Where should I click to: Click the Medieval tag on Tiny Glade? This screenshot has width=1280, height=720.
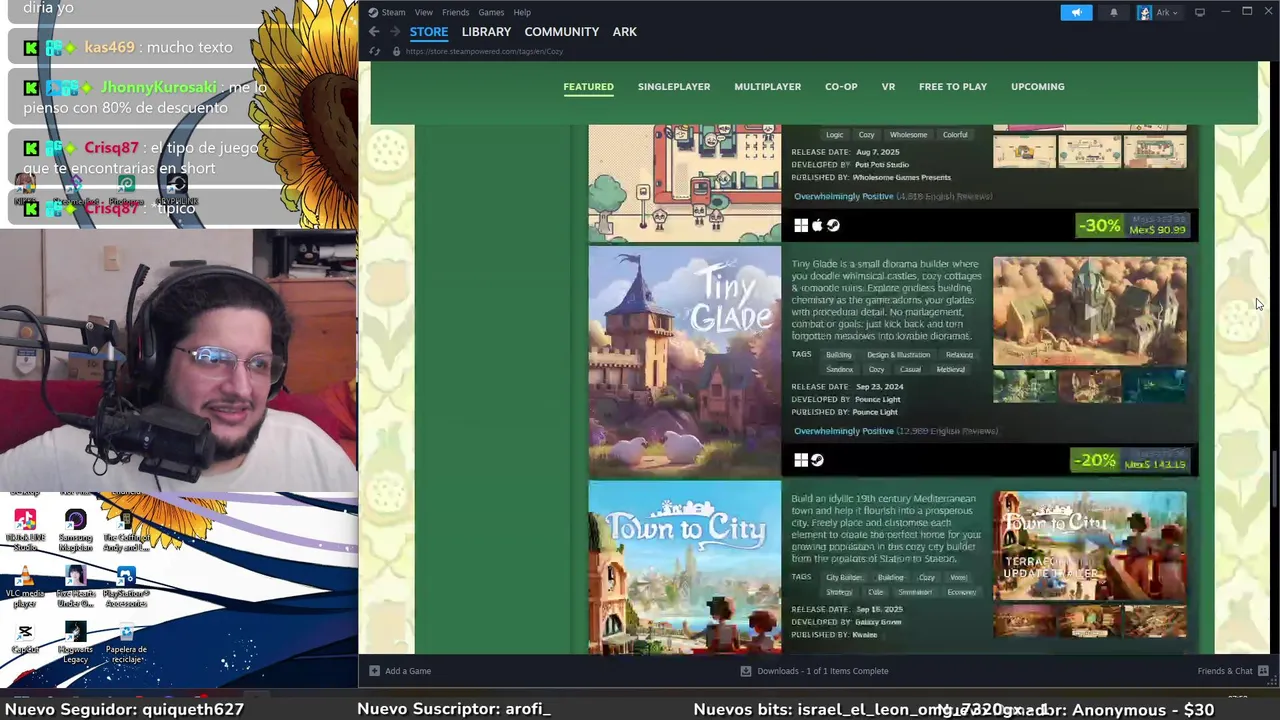[x=950, y=370]
